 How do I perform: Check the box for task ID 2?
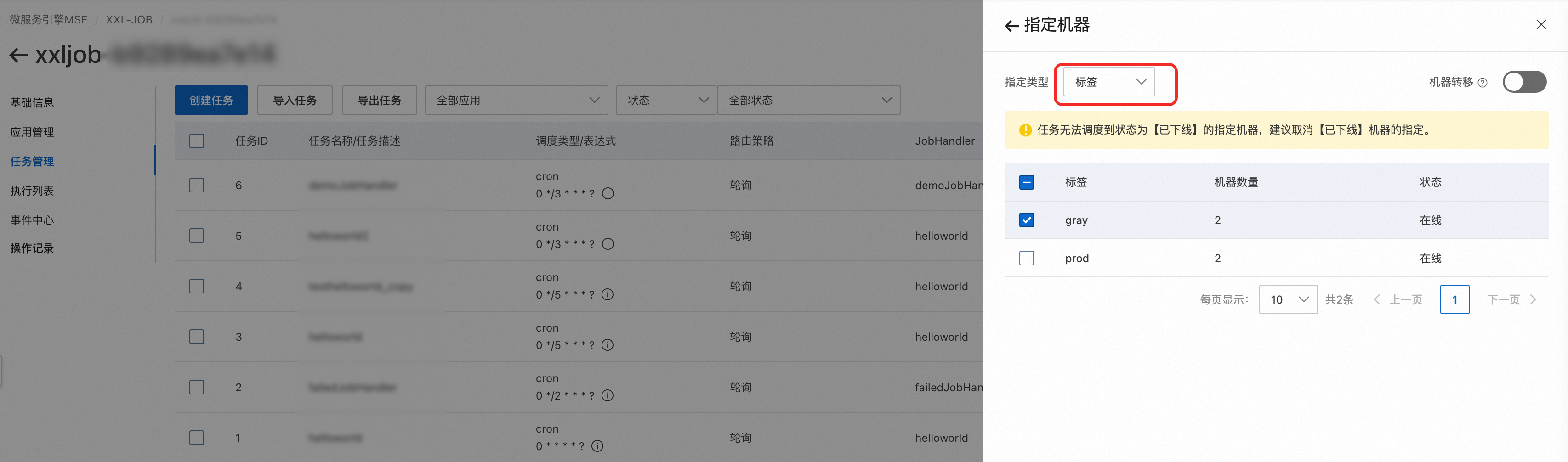[197, 387]
